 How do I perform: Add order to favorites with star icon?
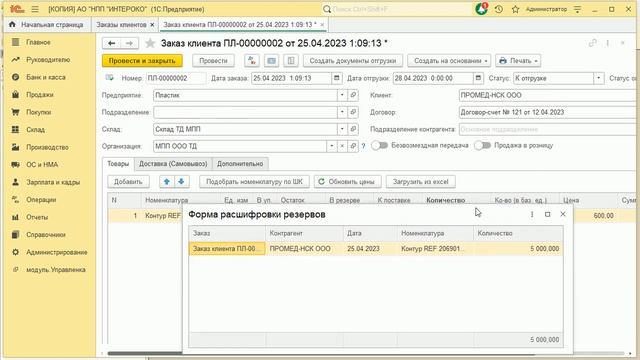tap(150, 43)
